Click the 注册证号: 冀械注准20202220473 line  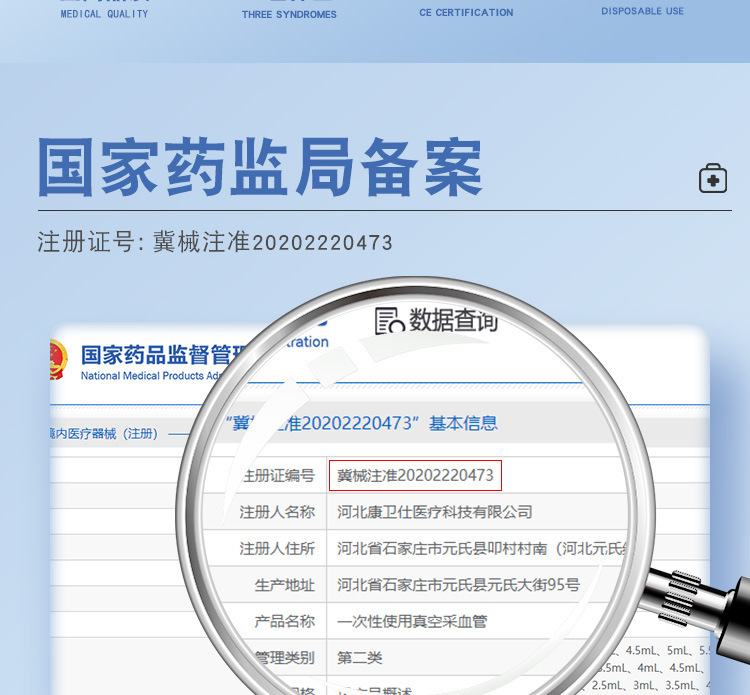215,242
